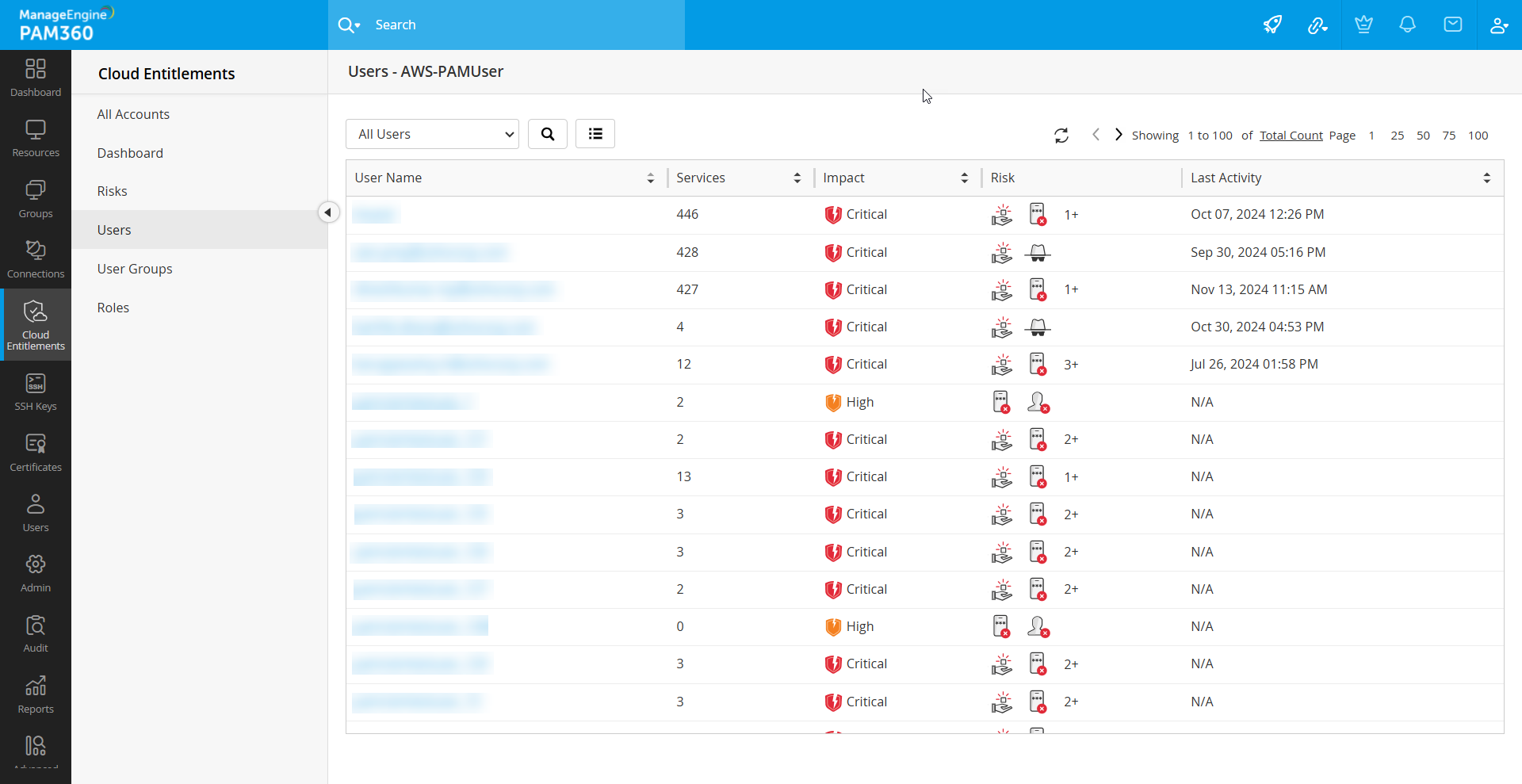This screenshot has width=1522, height=784.
Task: Click the 3+ risk count
Action: pos(1071,365)
